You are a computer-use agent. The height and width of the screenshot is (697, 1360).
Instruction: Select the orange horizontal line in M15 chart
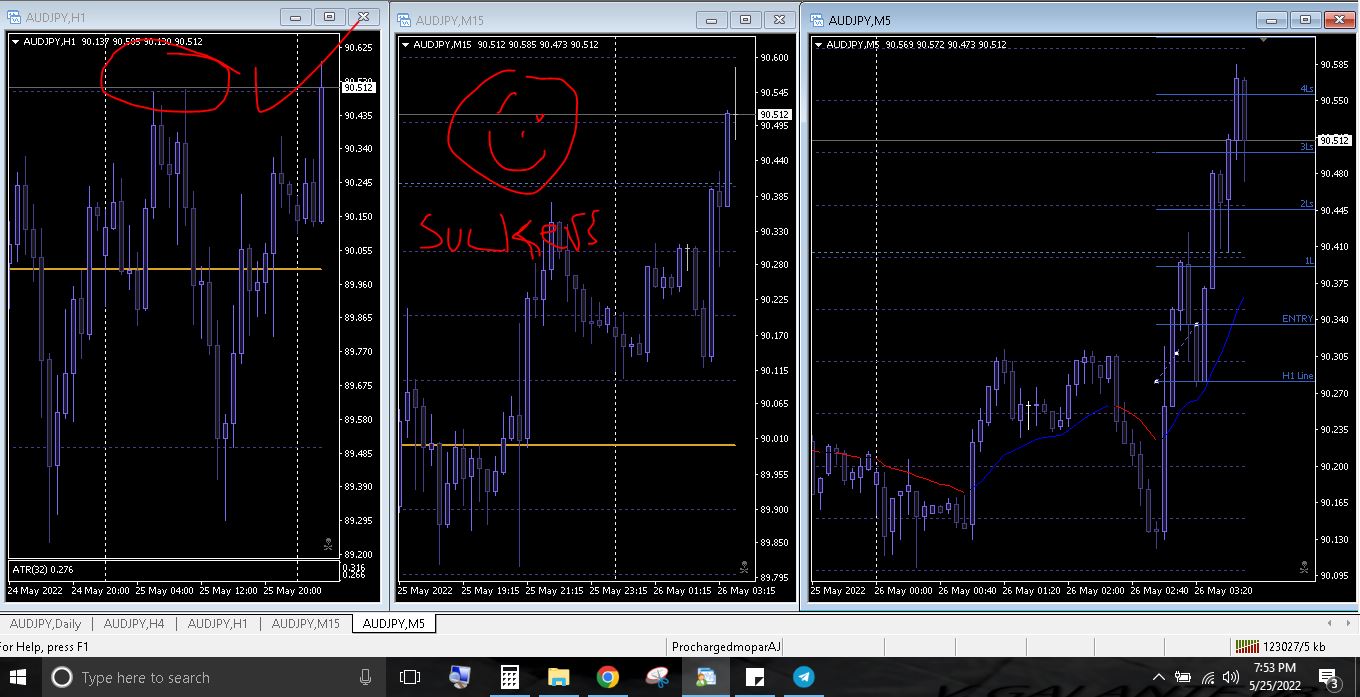[568, 445]
